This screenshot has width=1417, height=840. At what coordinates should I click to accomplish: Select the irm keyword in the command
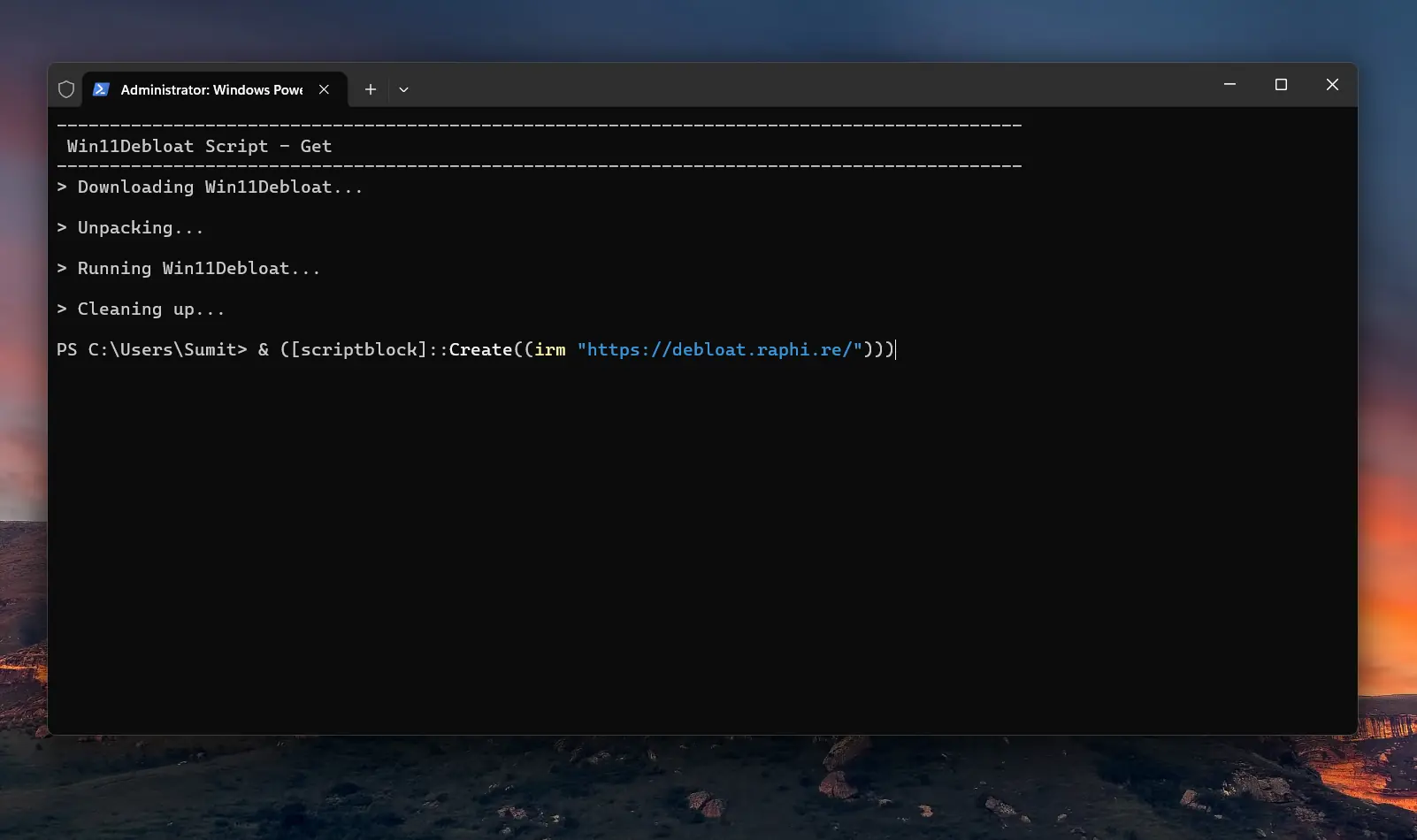click(x=549, y=349)
